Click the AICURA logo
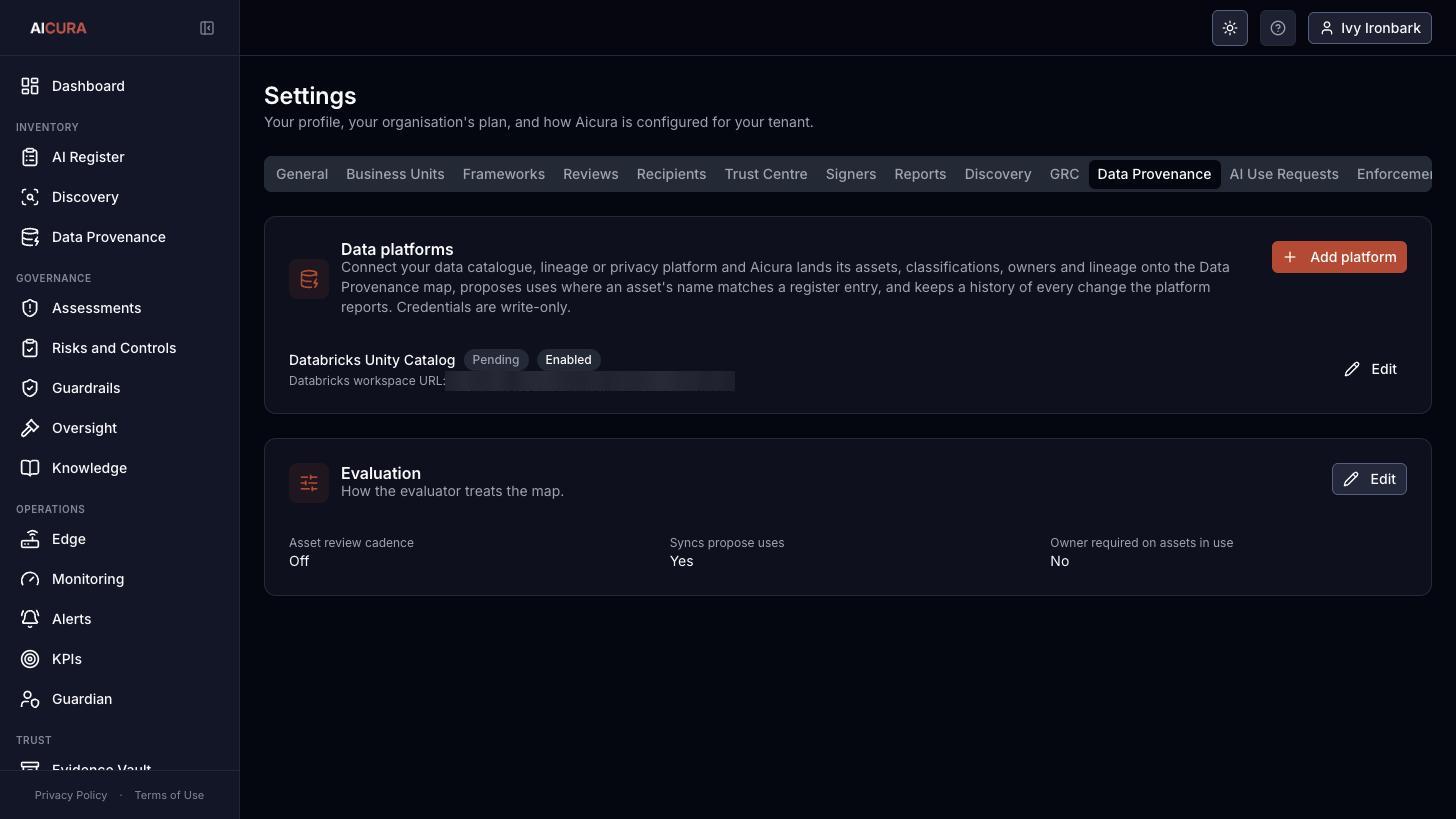The height and width of the screenshot is (819, 1456). 58,28
